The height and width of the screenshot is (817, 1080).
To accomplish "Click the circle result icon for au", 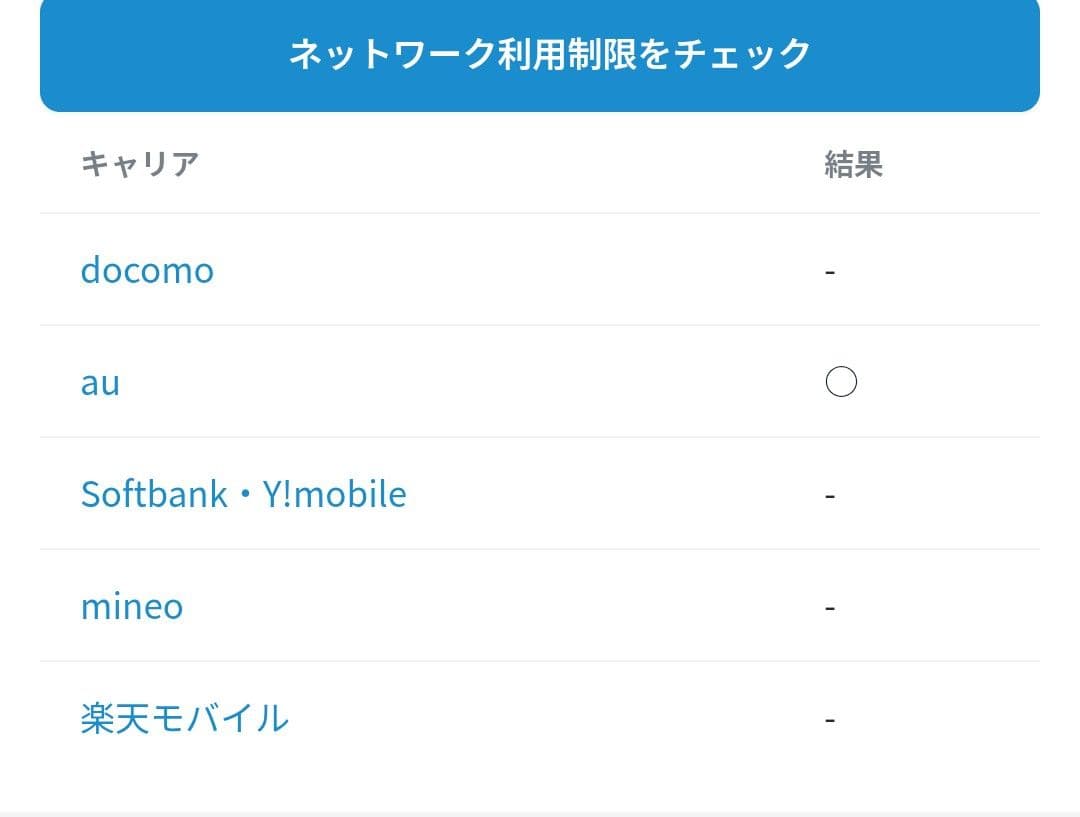I will (841, 382).
